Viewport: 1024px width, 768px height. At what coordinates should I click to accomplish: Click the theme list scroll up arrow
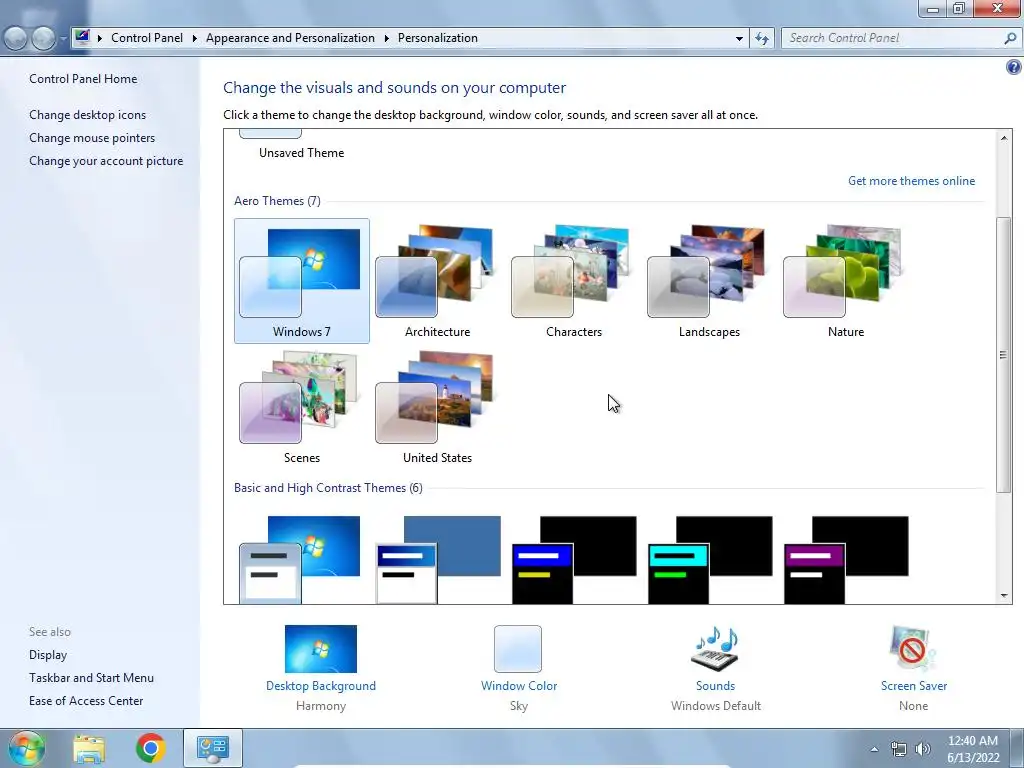click(1004, 138)
